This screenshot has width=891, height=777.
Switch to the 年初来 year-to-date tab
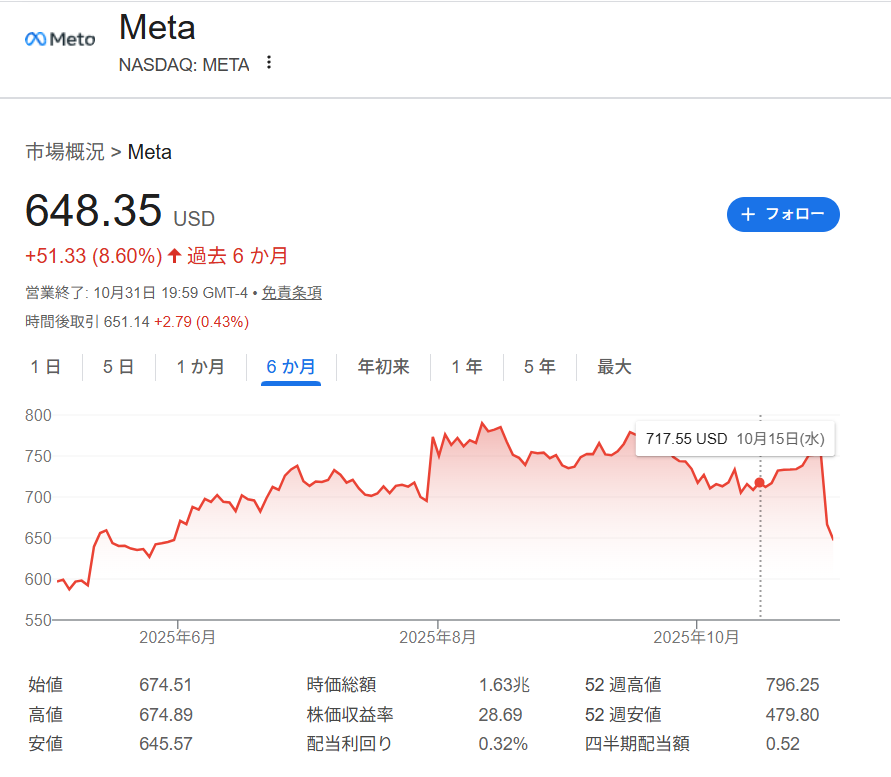[384, 367]
